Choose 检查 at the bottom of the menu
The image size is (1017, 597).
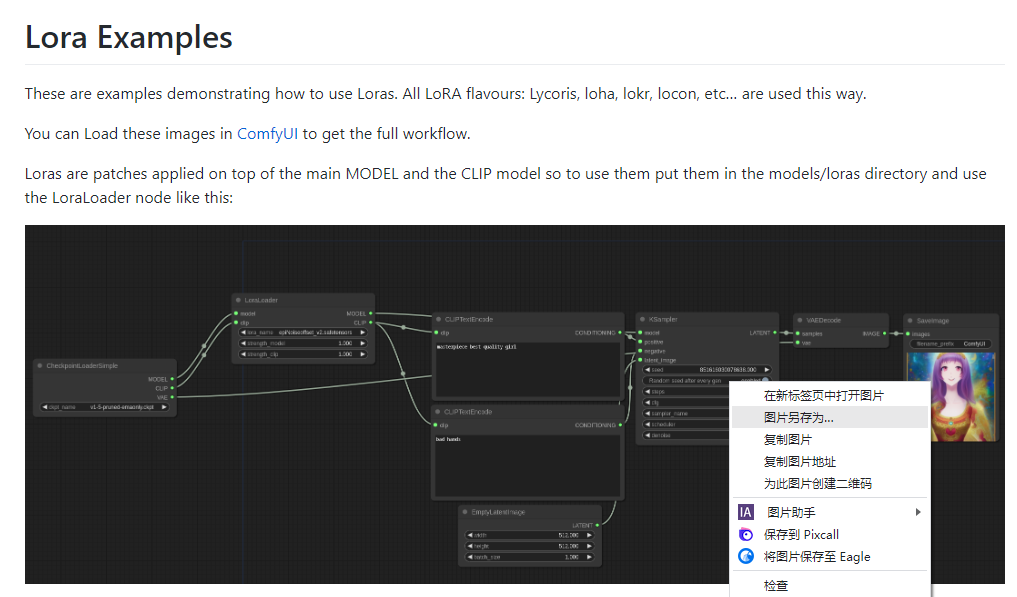click(x=830, y=585)
